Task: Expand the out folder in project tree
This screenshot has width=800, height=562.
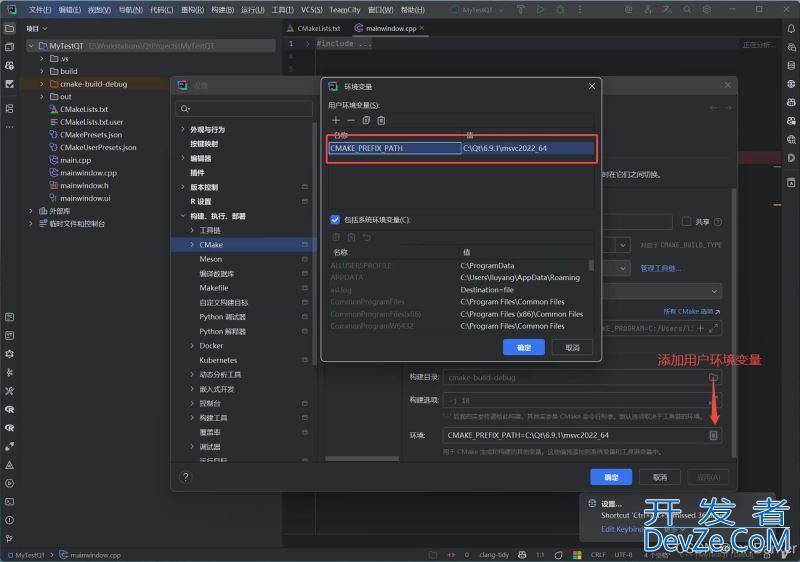Action: pos(42,96)
